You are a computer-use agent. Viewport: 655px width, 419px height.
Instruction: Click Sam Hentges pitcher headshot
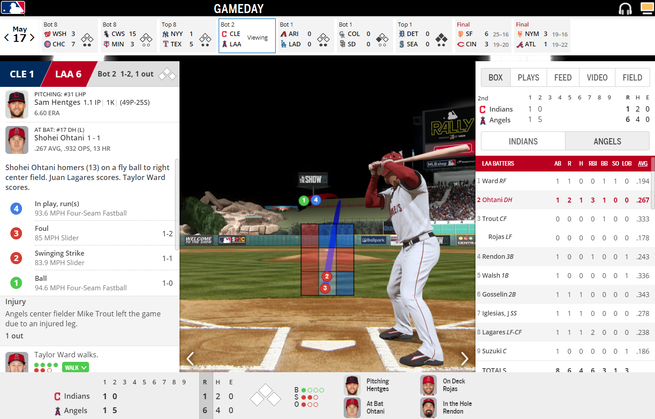17,104
